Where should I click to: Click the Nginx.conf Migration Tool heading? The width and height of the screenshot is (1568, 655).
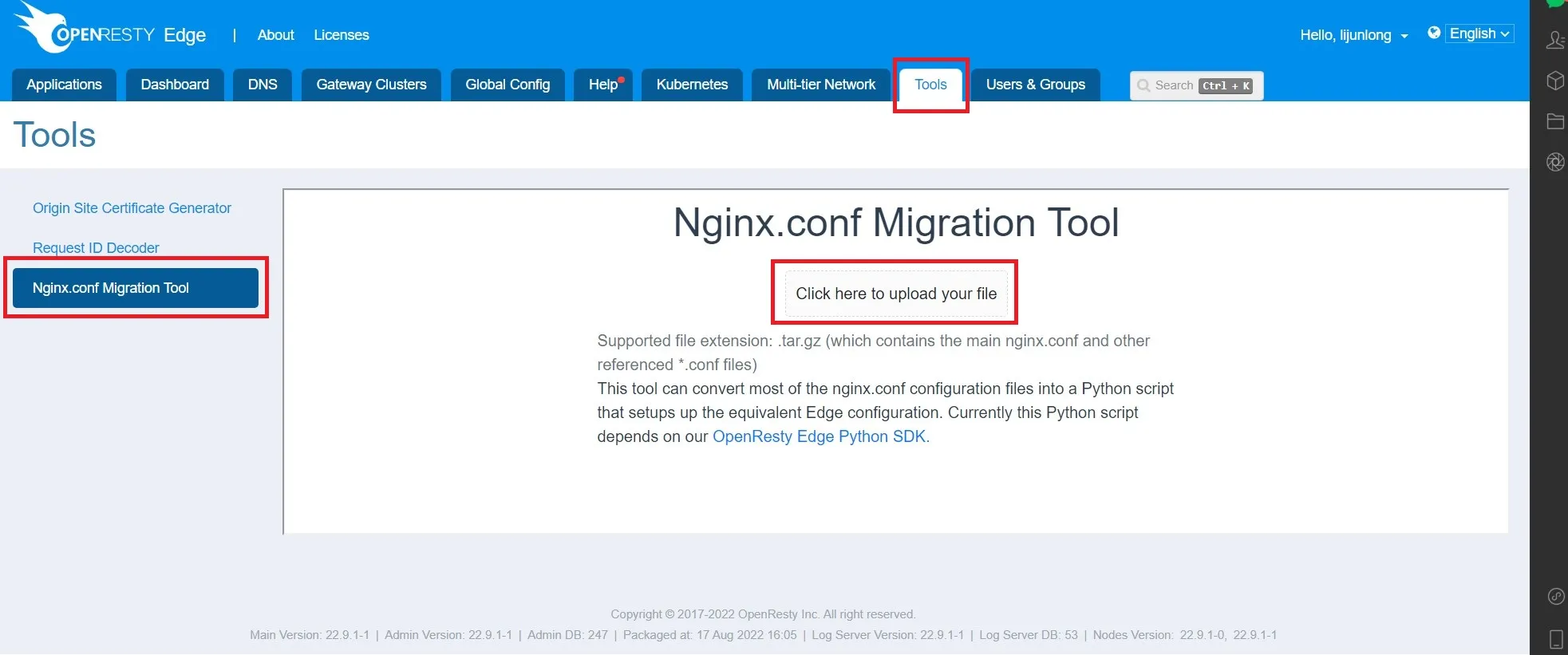click(x=896, y=223)
